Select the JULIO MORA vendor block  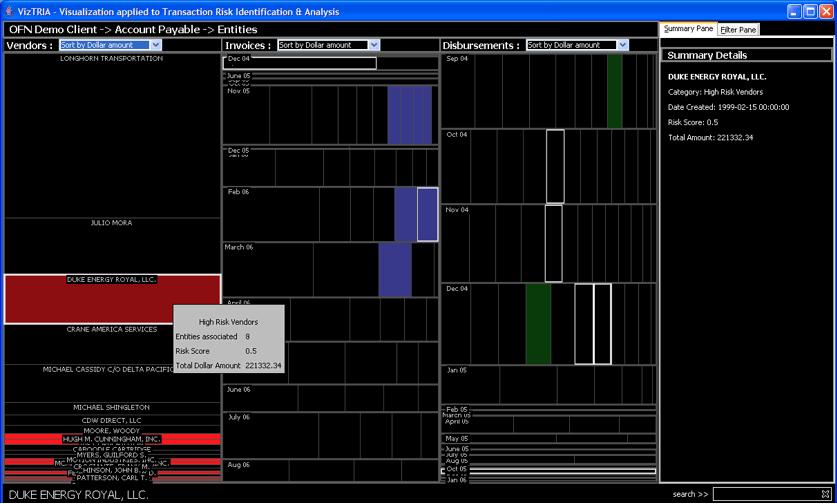point(112,246)
